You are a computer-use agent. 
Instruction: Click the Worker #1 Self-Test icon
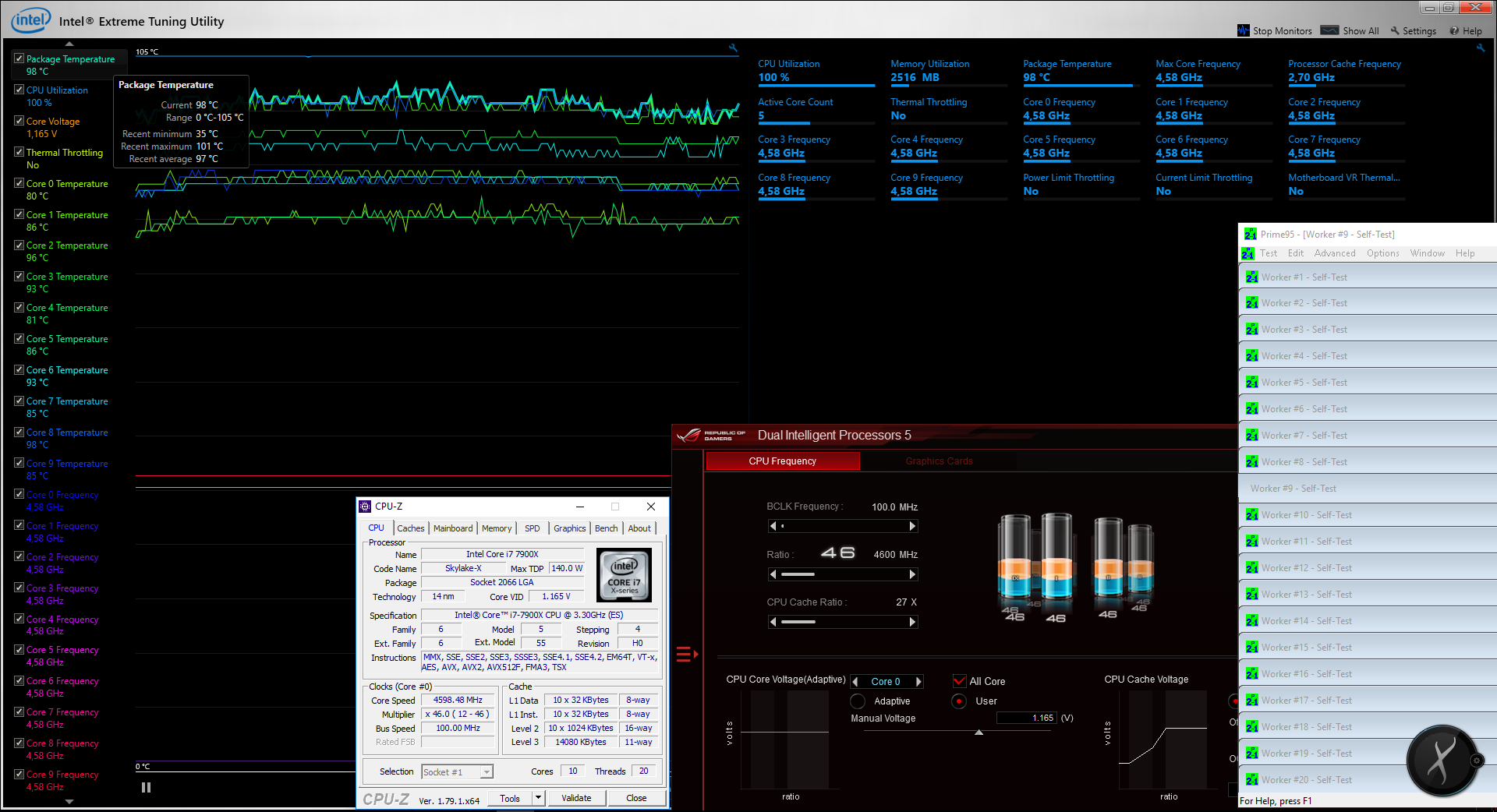coord(1251,277)
